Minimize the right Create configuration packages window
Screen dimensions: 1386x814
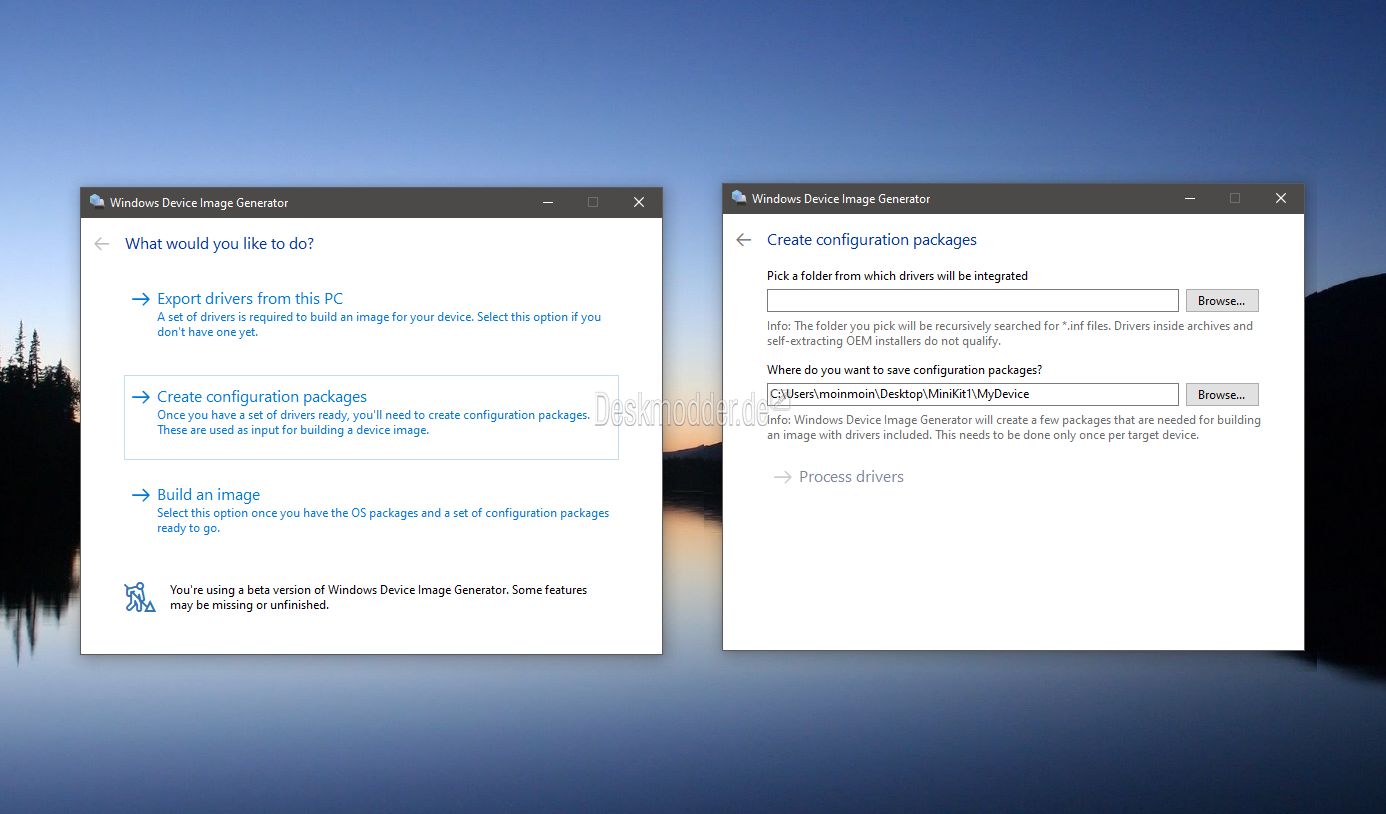pos(1190,198)
